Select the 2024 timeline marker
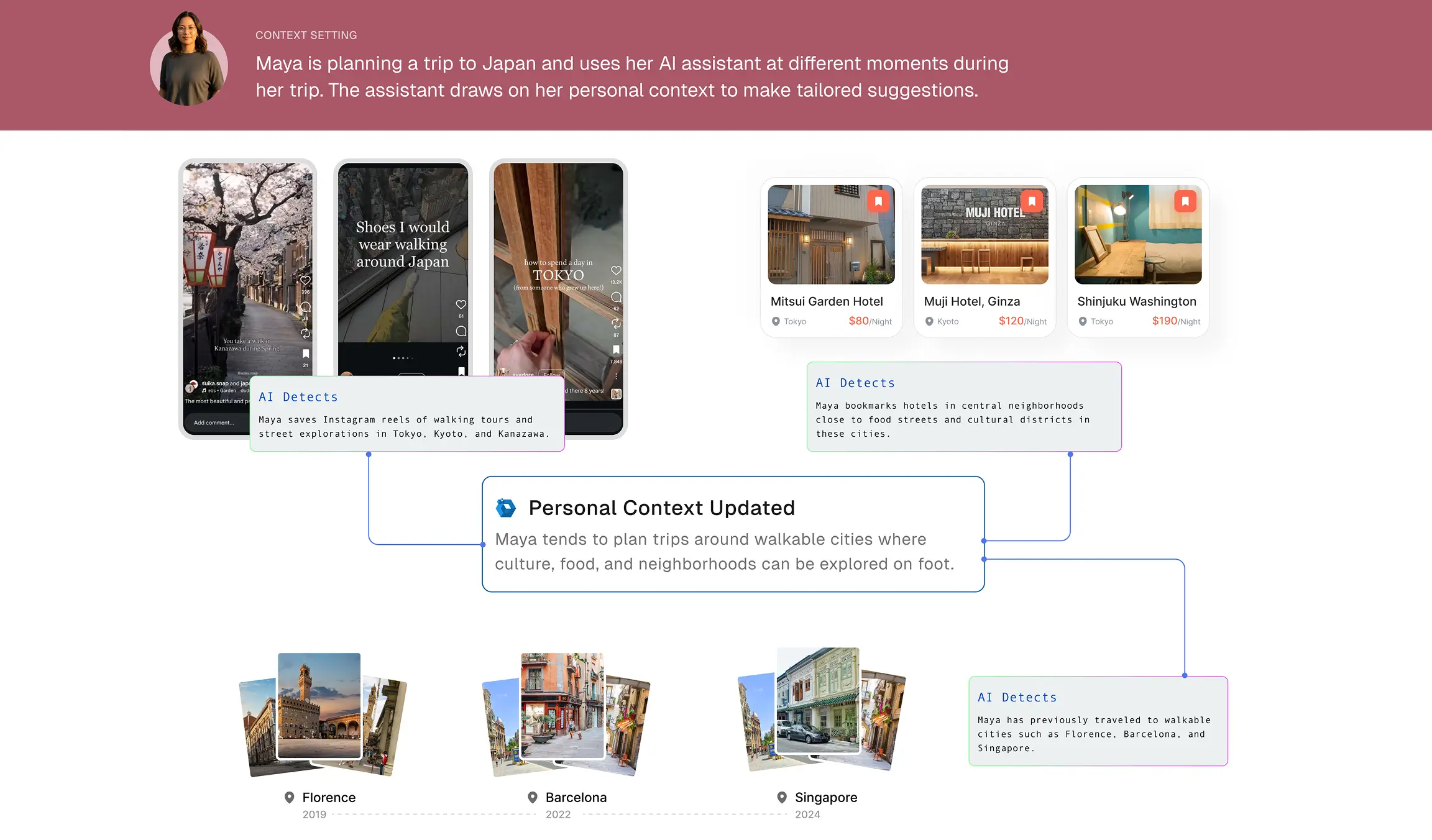 click(x=807, y=815)
